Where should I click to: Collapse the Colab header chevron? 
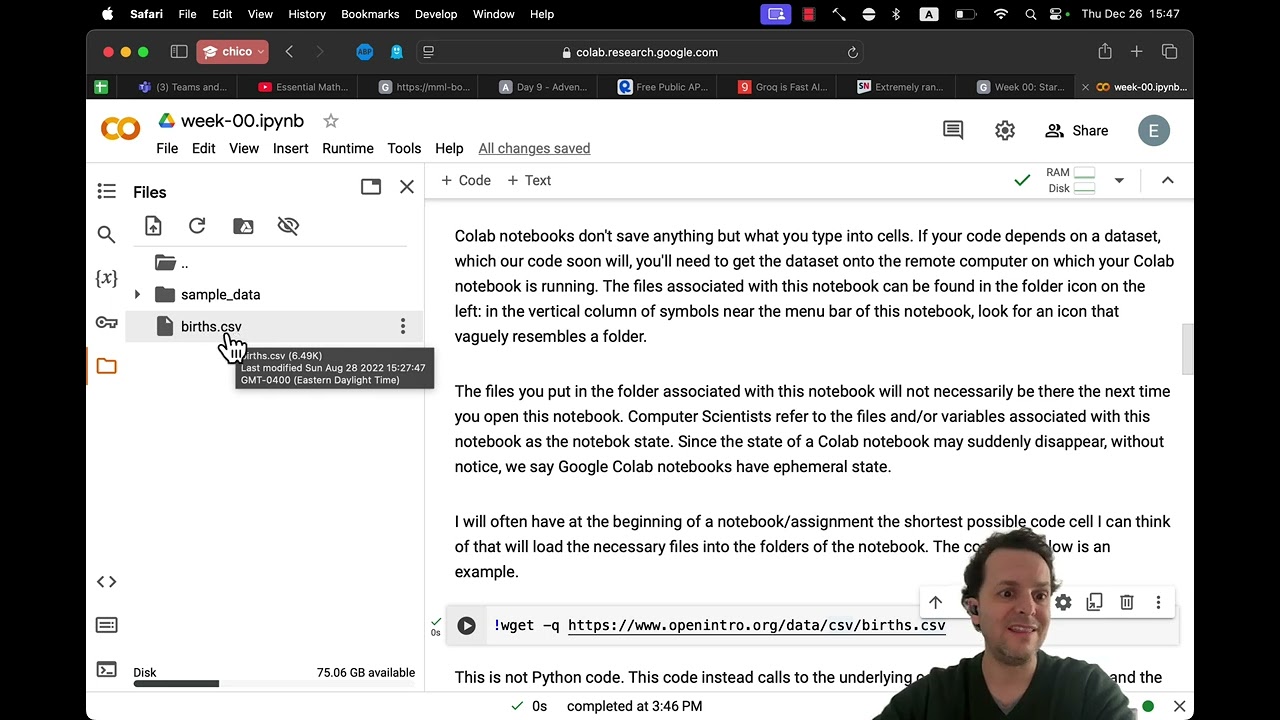pyautogui.click(x=1167, y=180)
